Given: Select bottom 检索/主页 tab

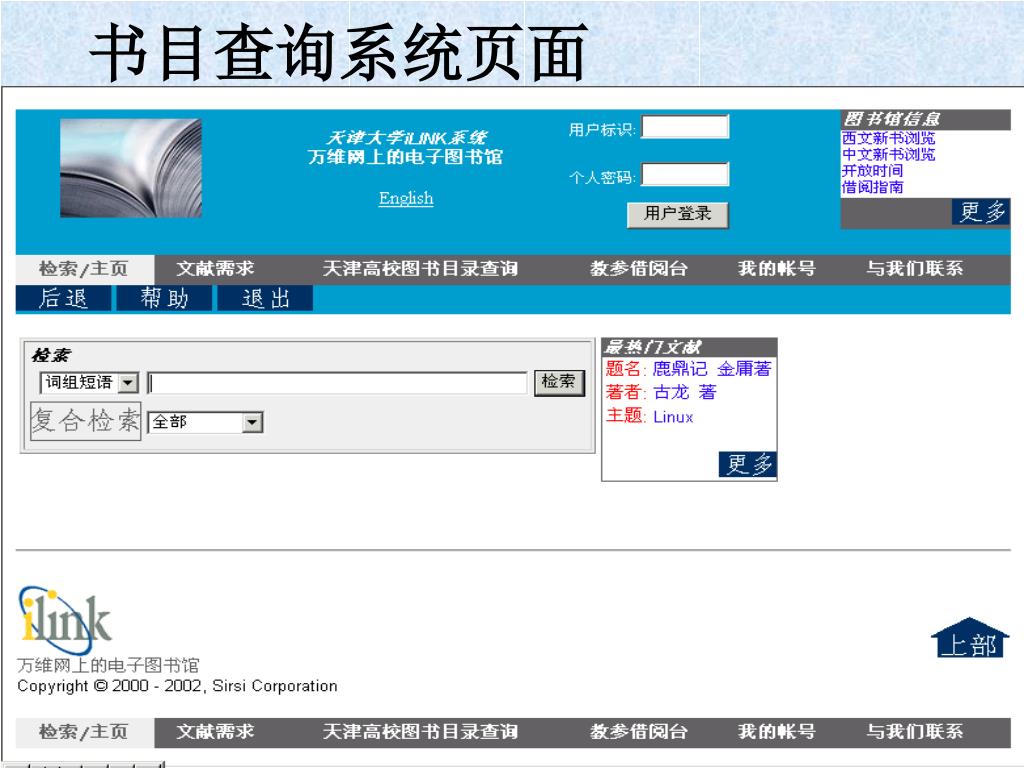Looking at the screenshot, I should [84, 732].
